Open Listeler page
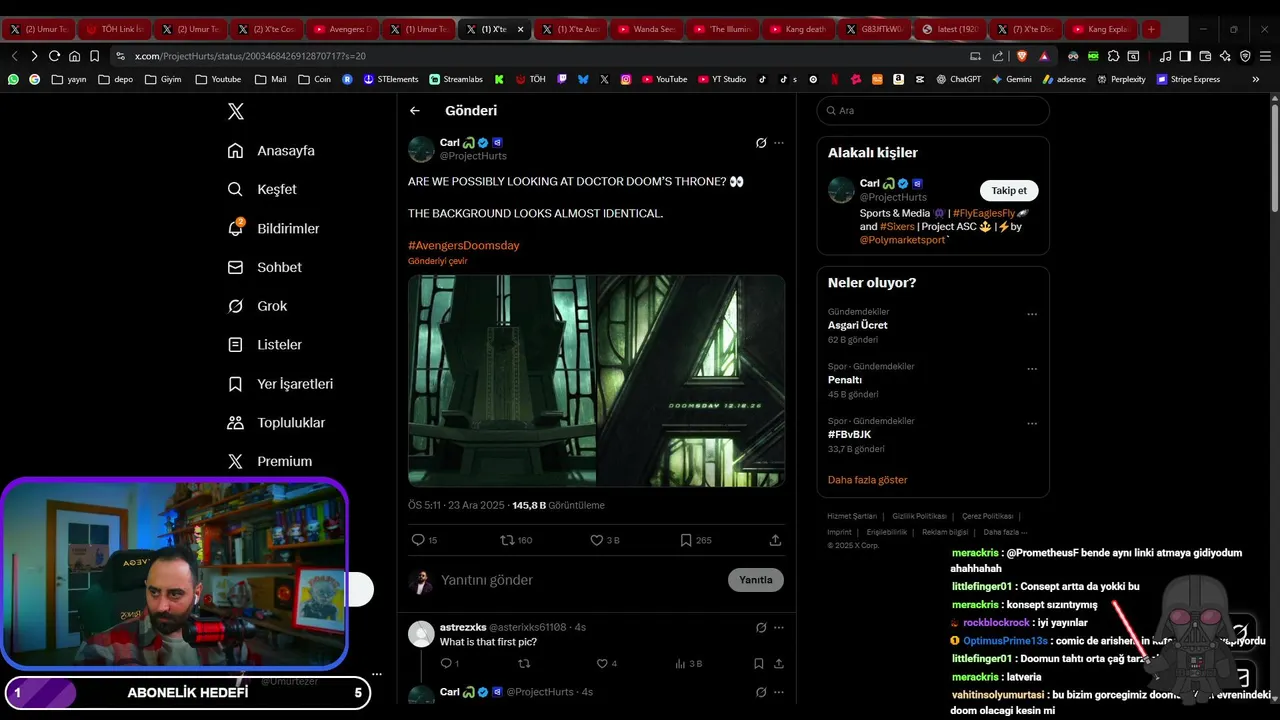The height and width of the screenshot is (720, 1280). (x=265, y=345)
